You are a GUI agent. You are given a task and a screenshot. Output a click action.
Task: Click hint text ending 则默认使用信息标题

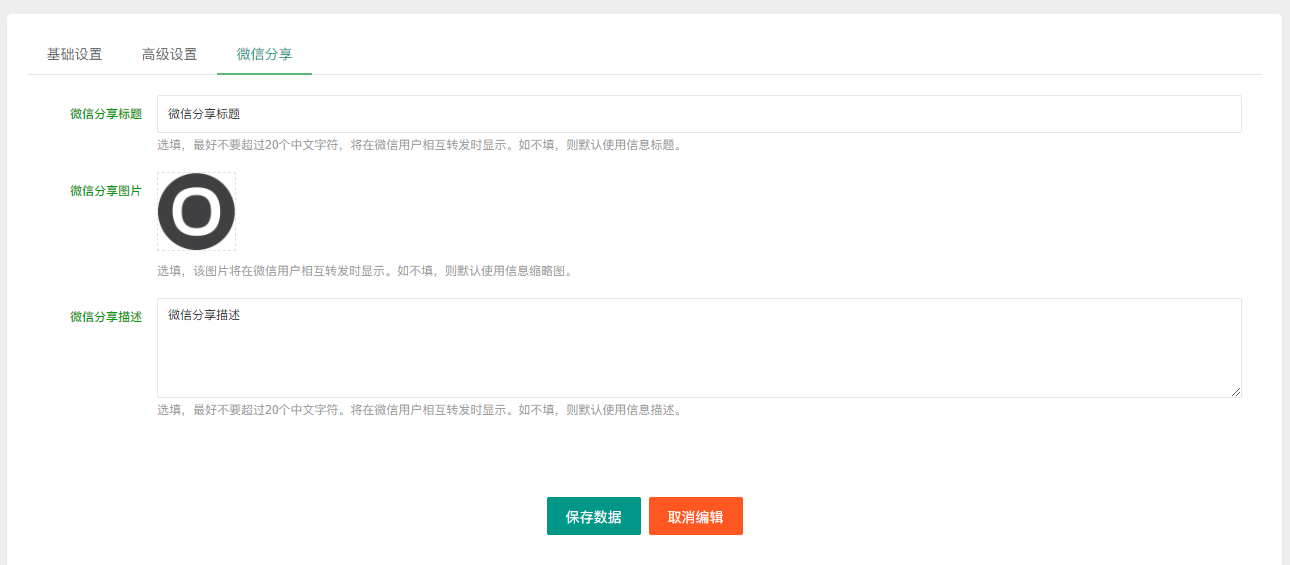pyautogui.click(x=421, y=145)
